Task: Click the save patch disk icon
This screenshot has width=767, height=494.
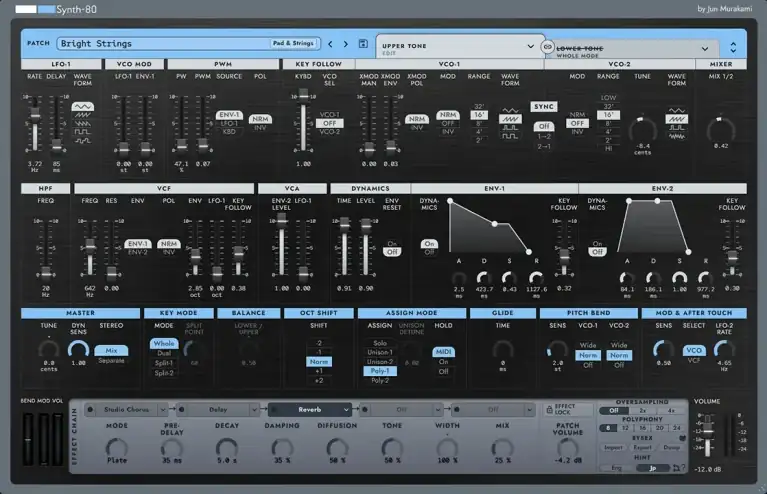Action: tap(363, 44)
